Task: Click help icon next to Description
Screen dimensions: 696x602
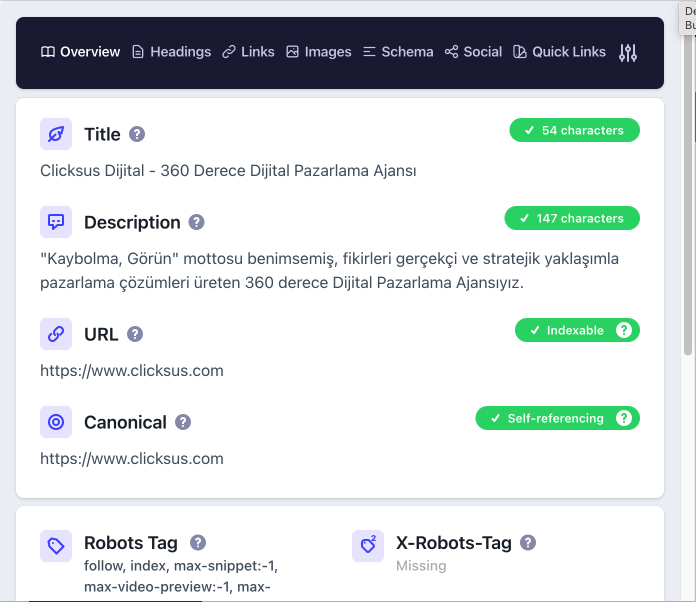Action: click(x=197, y=222)
